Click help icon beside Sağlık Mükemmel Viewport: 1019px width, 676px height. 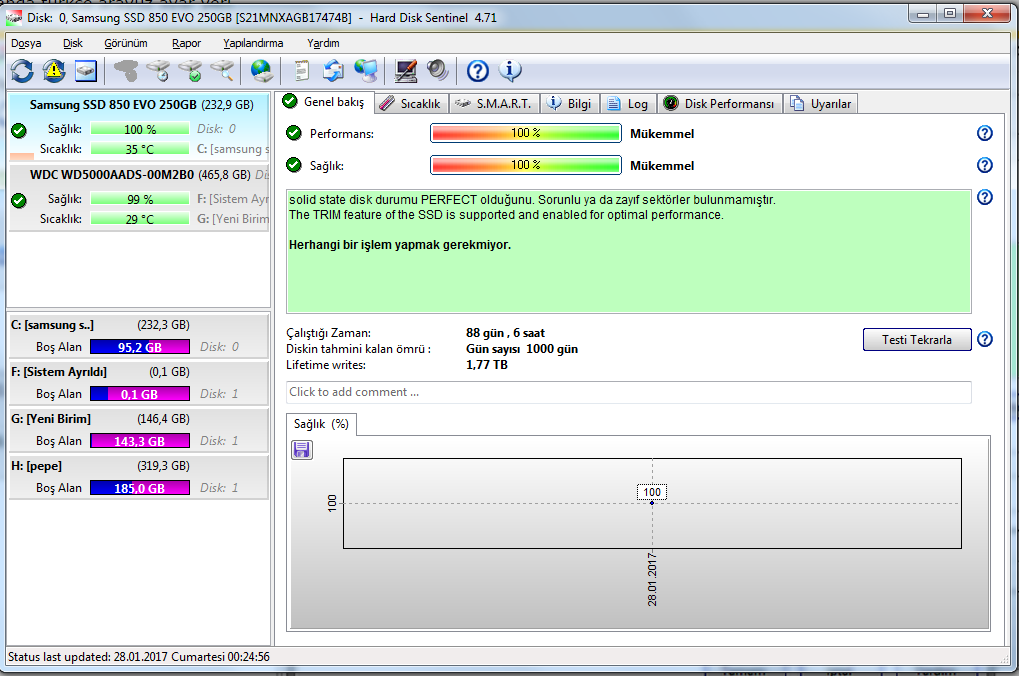point(985,165)
